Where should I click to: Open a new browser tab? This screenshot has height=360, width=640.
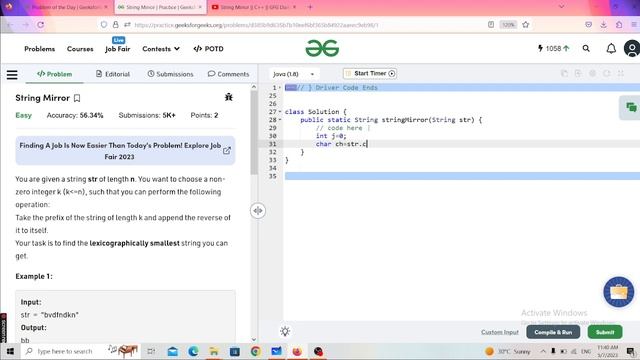tap(310, 7)
